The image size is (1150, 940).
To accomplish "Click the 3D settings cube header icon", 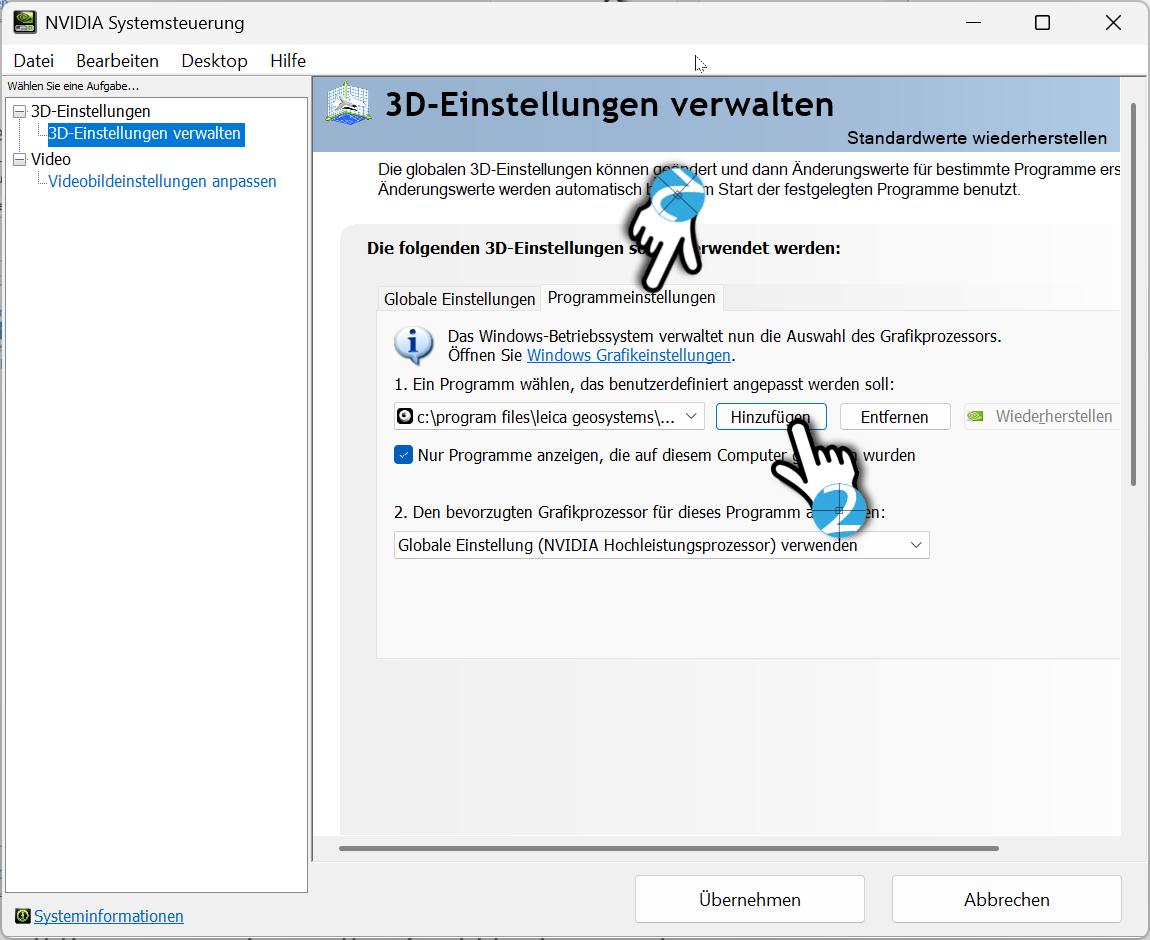I will coord(348,103).
